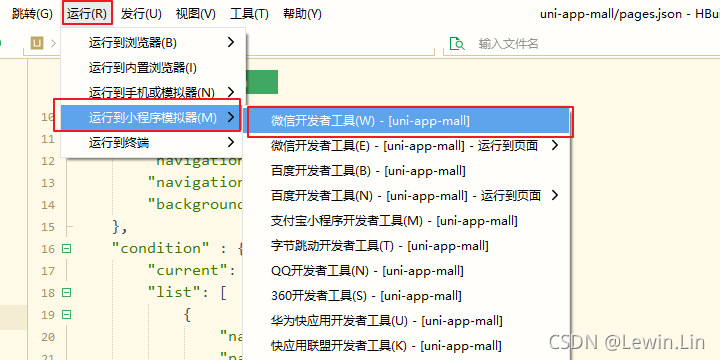Expand the 微信开发者工具(E) 运行到页面 submenu arrow
Image resolution: width=720 pixels, height=360 pixels.
[555, 146]
